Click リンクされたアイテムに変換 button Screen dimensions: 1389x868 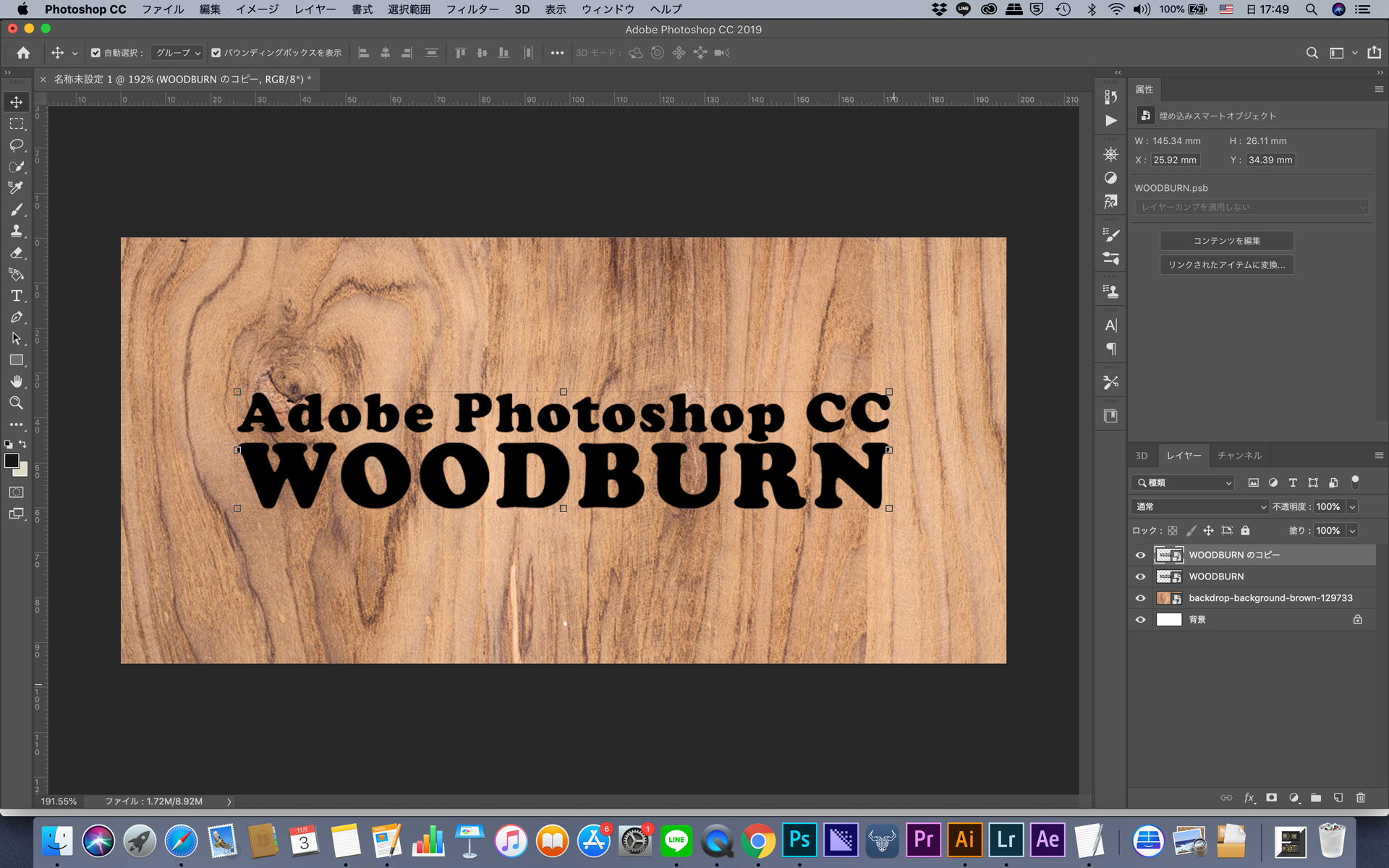(1227, 265)
